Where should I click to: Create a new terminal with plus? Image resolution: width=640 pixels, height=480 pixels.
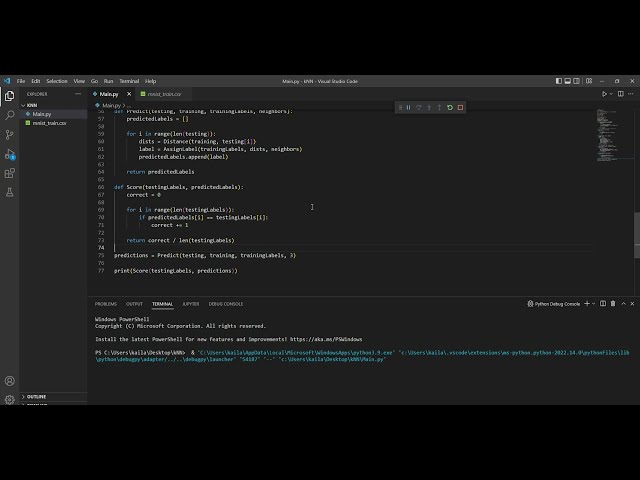pos(587,304)
